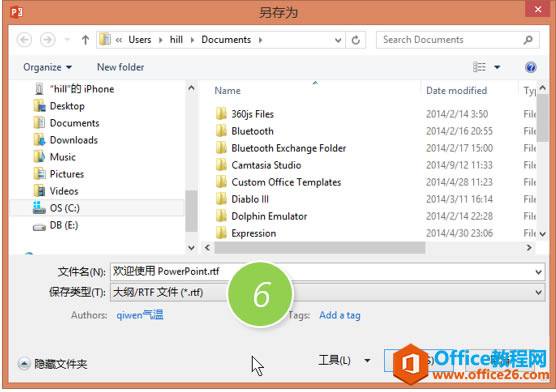Click the Search Documents field
556x392 pixels.
point(450,40)
